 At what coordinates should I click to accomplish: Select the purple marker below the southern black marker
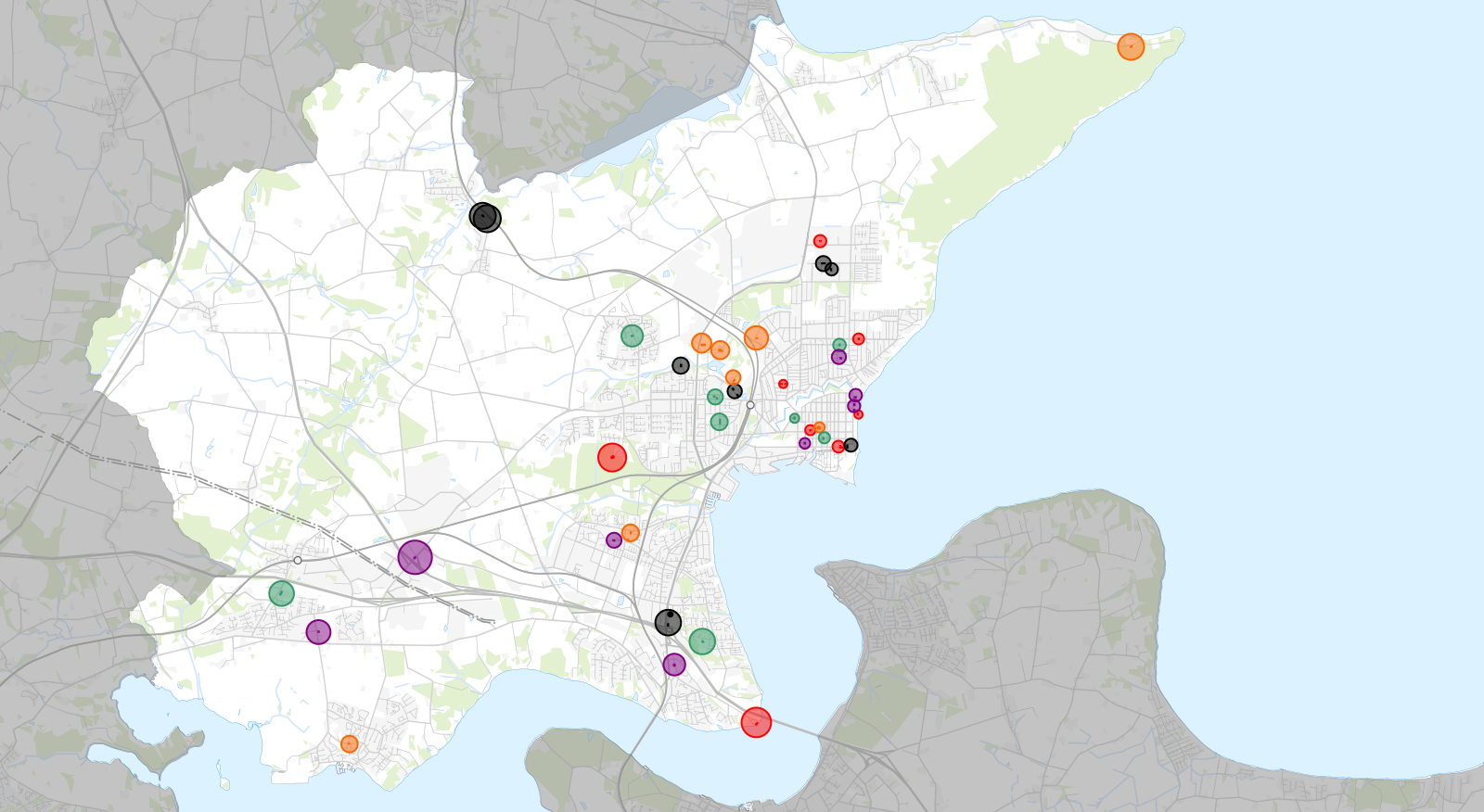(x=674, y=665)
